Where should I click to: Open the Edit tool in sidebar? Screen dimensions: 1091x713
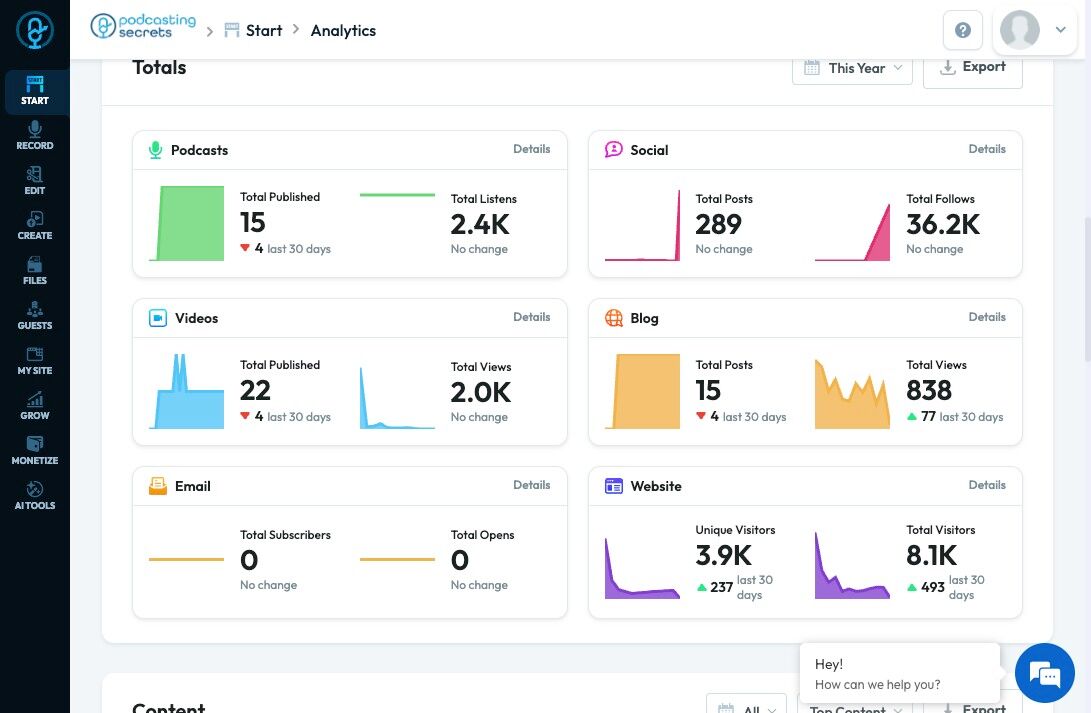[35, 182]
